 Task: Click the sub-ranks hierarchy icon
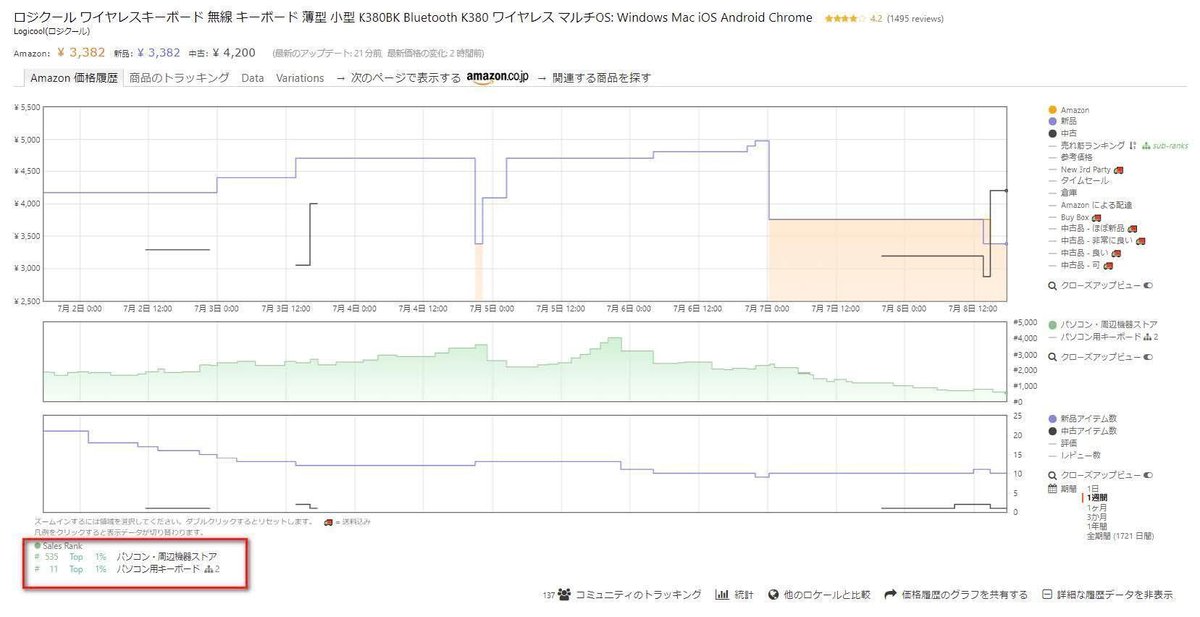tap(1145, 145)
